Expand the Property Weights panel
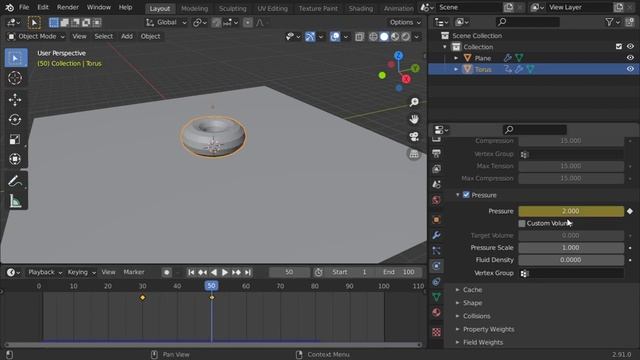The image size is (640, 360). pyautogui.click(x=488, y=329)
